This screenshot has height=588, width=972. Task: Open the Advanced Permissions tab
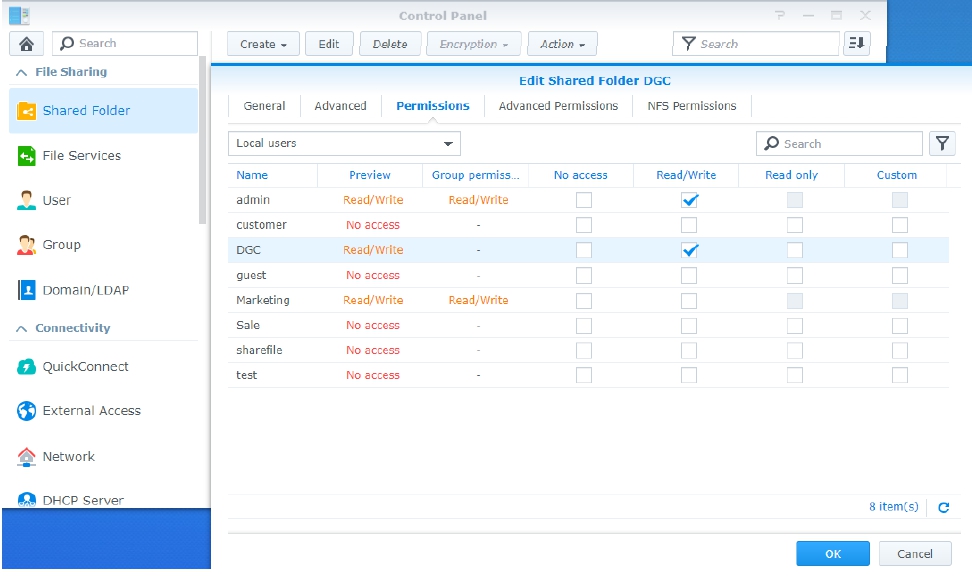pos(558,106)
